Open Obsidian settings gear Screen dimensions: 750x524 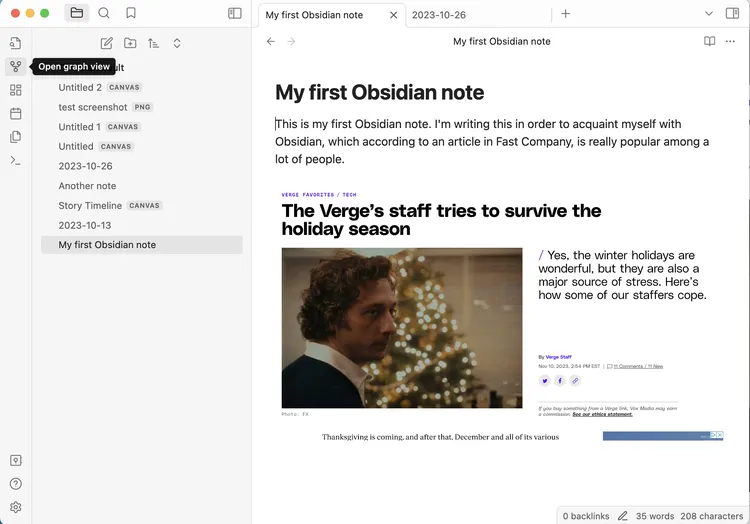coord(15,508)
